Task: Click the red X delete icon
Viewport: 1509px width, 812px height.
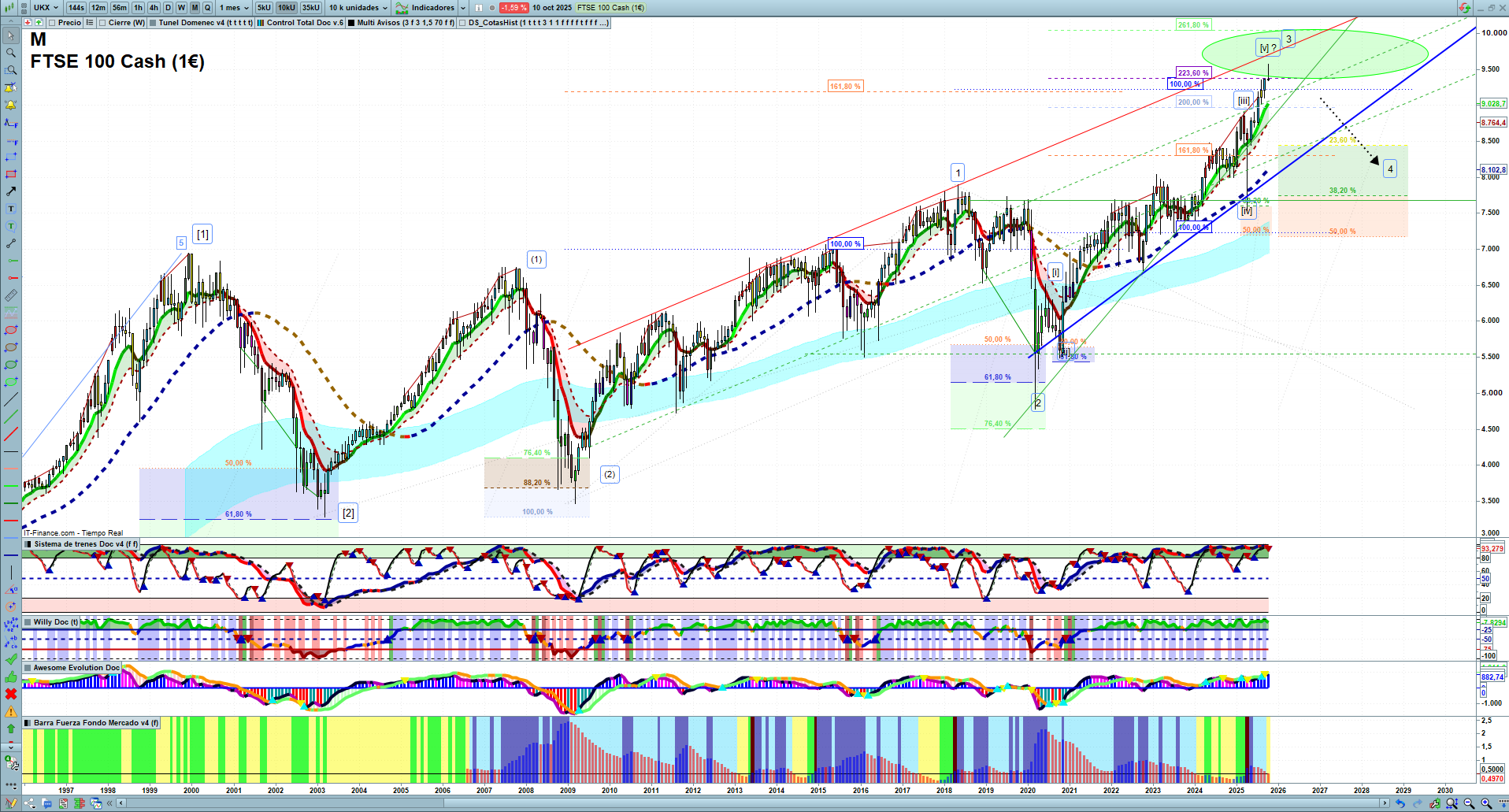Action: [x=11, y=694]
